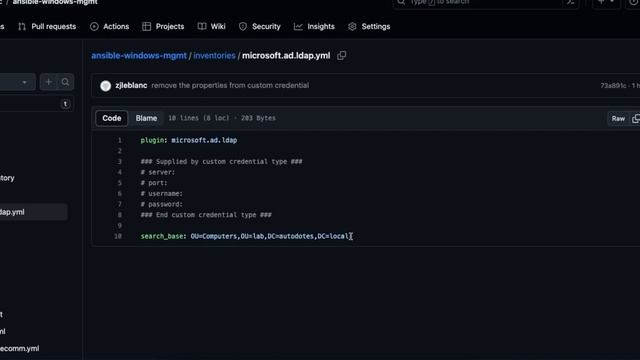Click the Wiki book icon
Viewport: 640px width, 360px height.
click(x=202, y=27)
